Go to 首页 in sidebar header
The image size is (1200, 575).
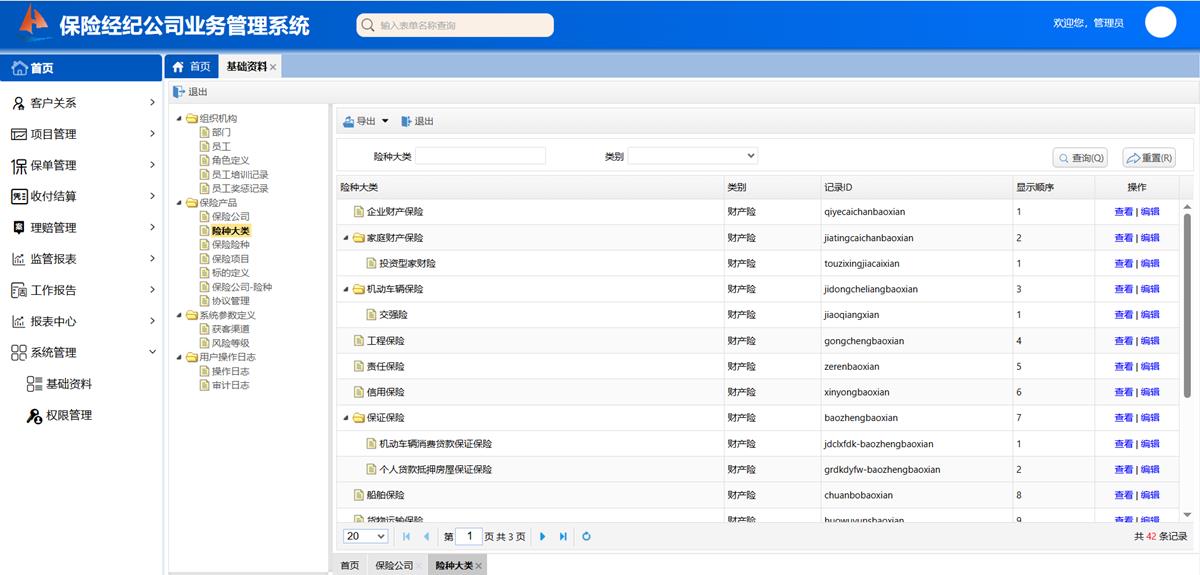(82, 68)
